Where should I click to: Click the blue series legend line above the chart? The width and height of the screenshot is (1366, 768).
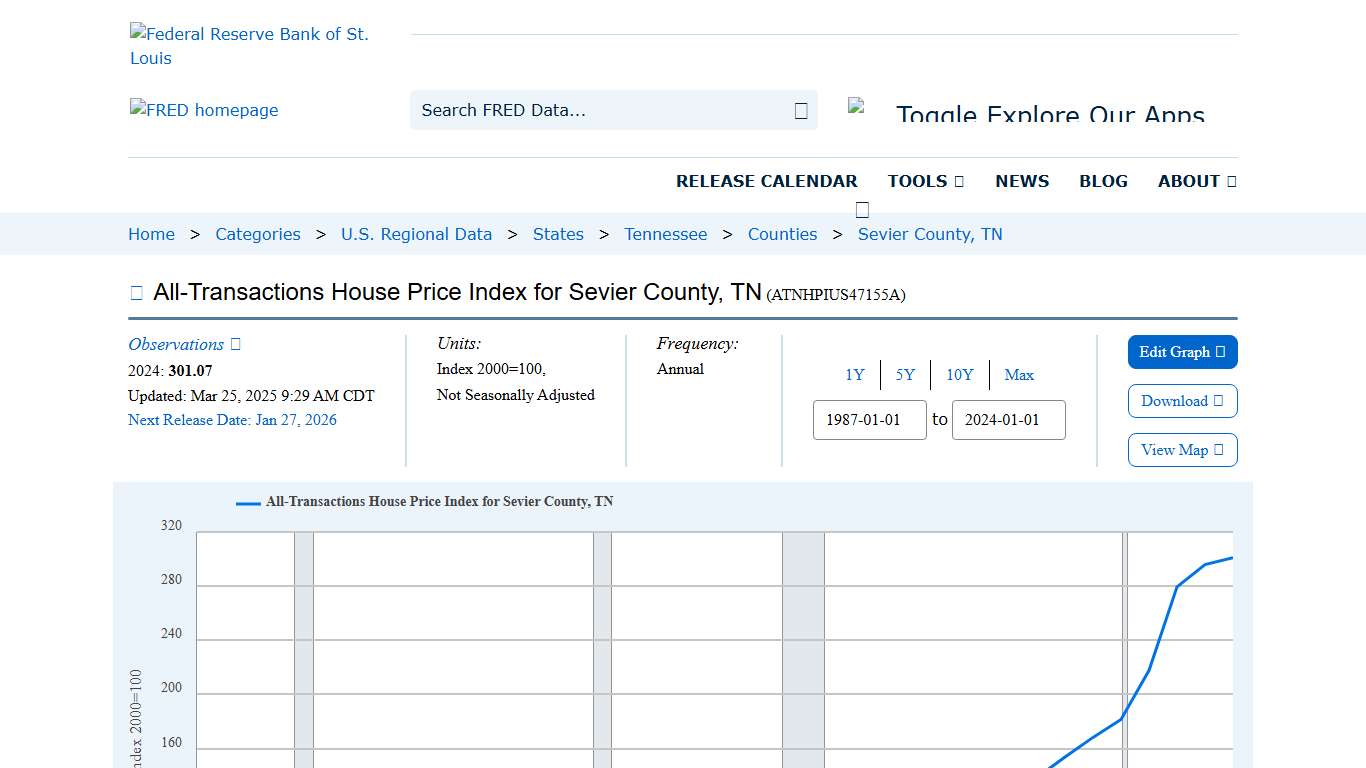pyautogui.click(x=246, y=502)
